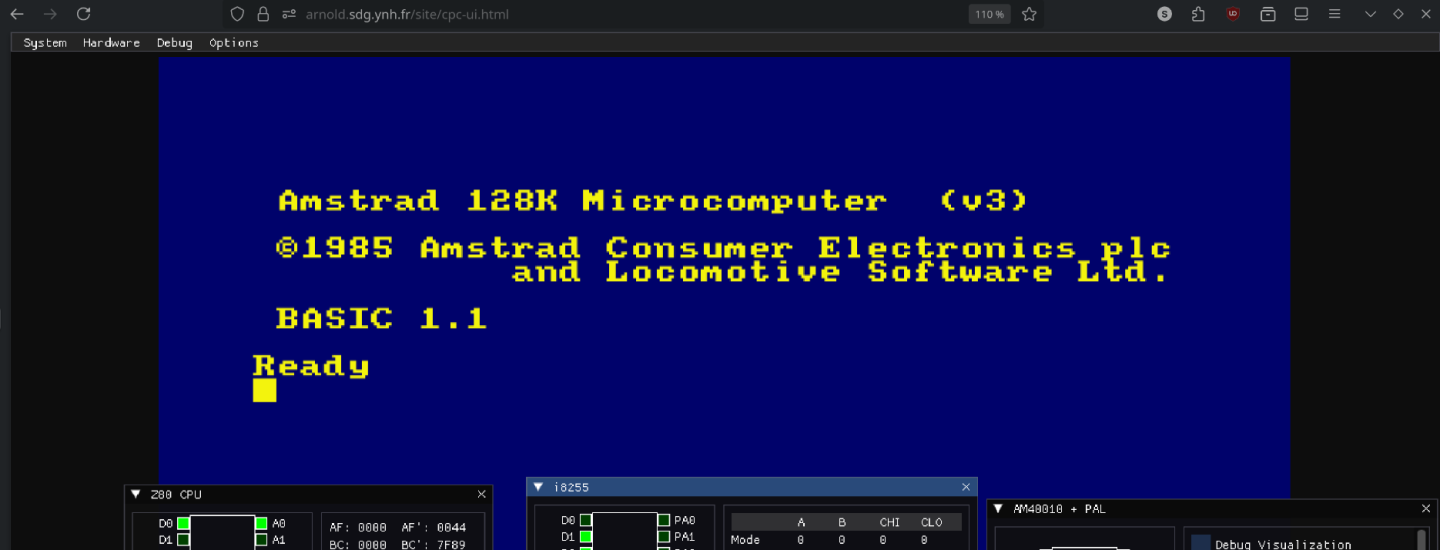Viewport: 1440px width, 550px height.
Task: View site security via the padlock icon
Action: click(263, 14)
